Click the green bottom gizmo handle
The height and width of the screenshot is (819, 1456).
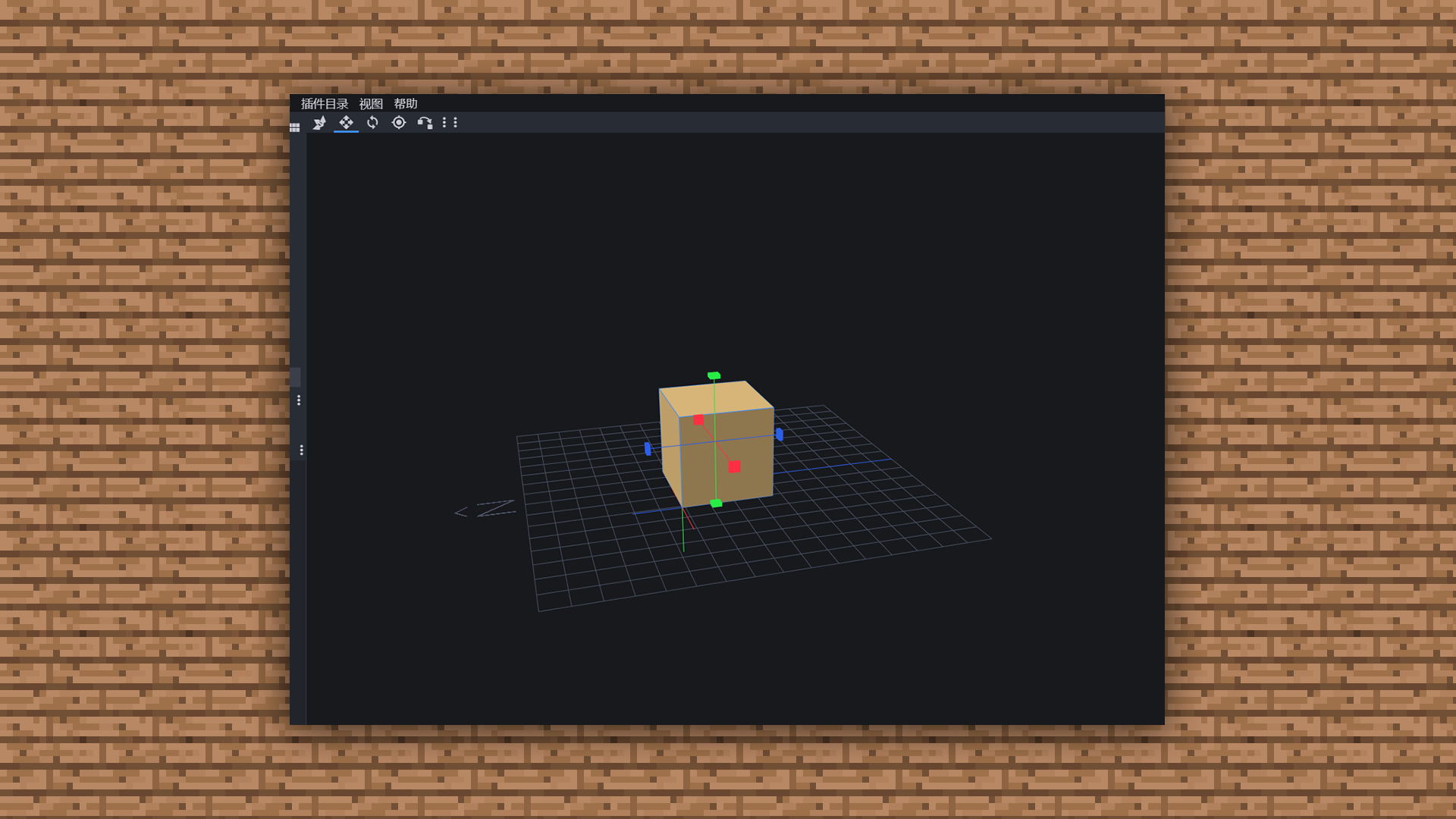(x=716, y=504)
